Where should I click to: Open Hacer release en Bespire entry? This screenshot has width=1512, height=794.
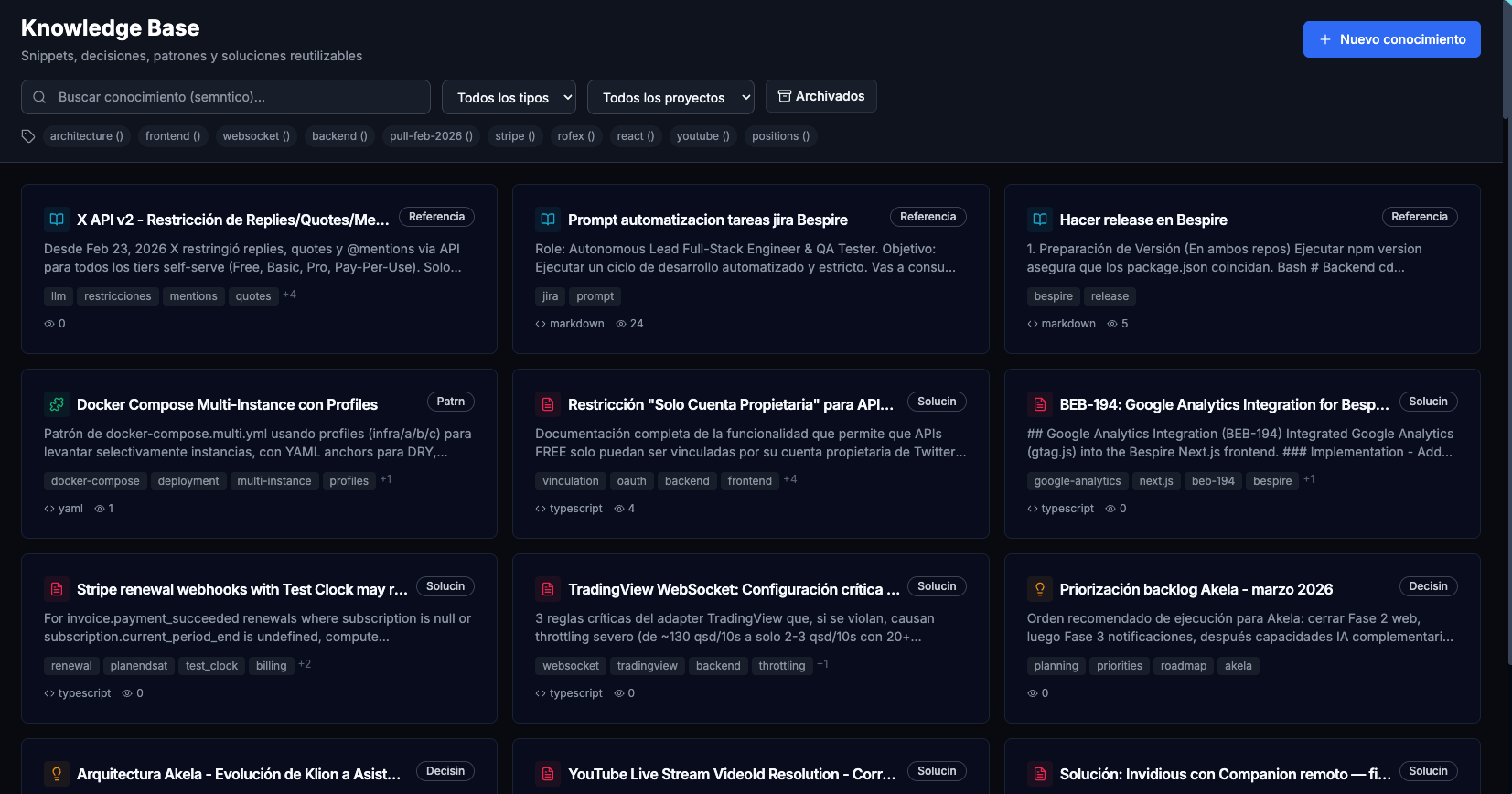1242,269
